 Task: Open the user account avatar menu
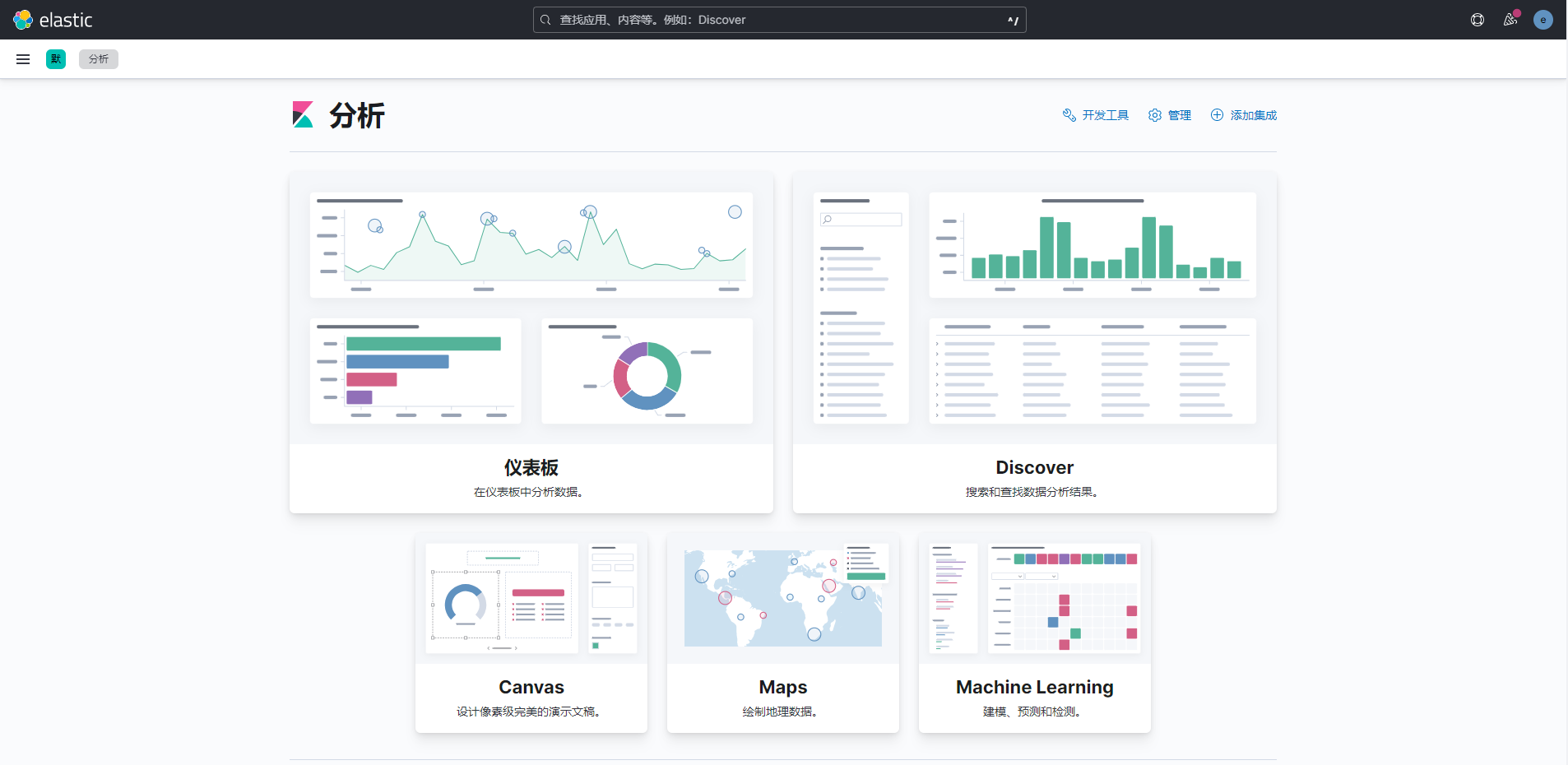click(1543, 20)
